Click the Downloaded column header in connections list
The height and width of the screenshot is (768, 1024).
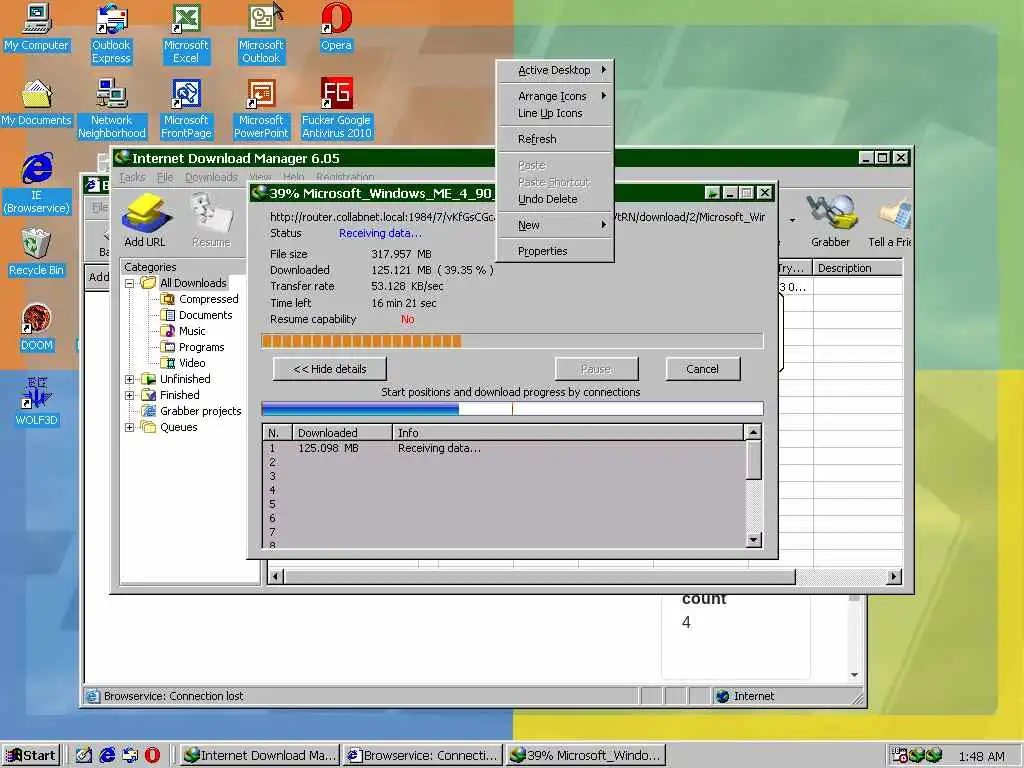coord(342,432)
